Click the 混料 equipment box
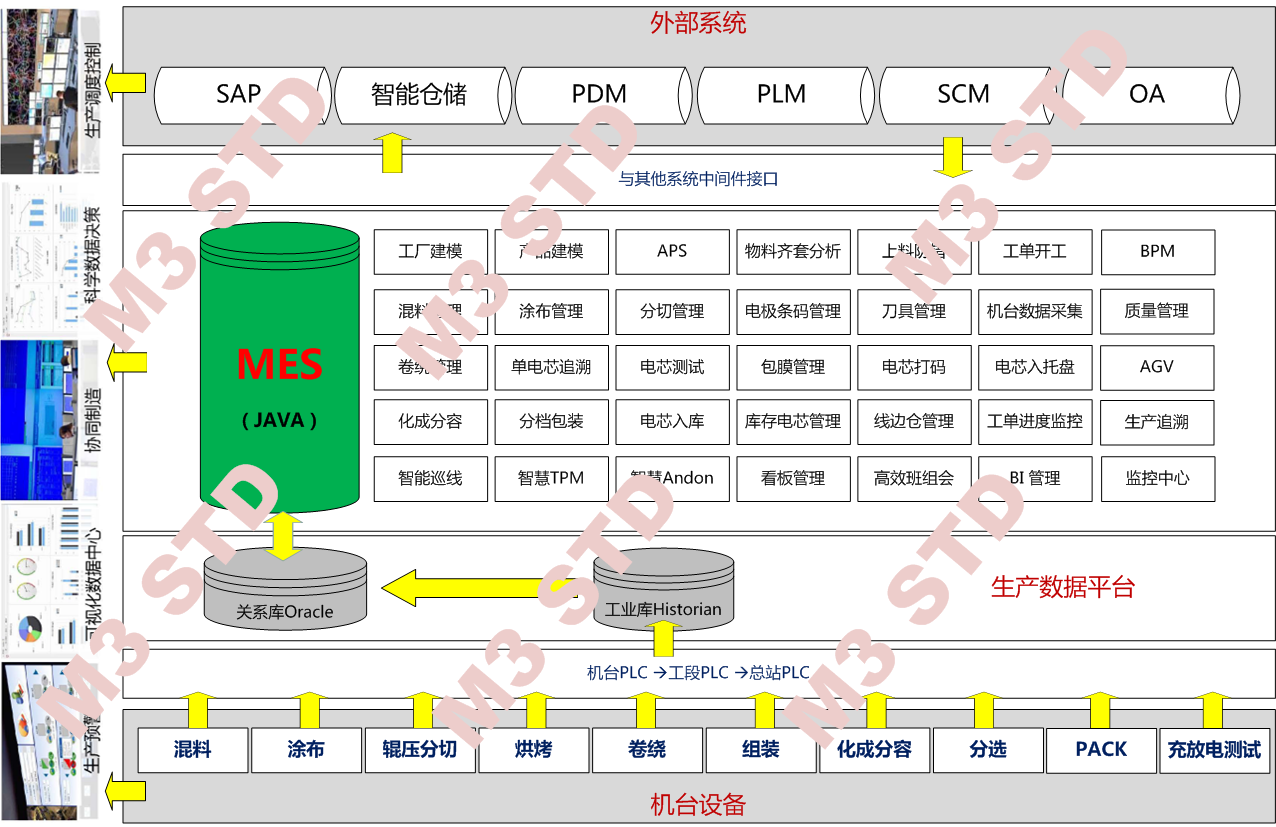1276x827 pixels. (192, 750)
